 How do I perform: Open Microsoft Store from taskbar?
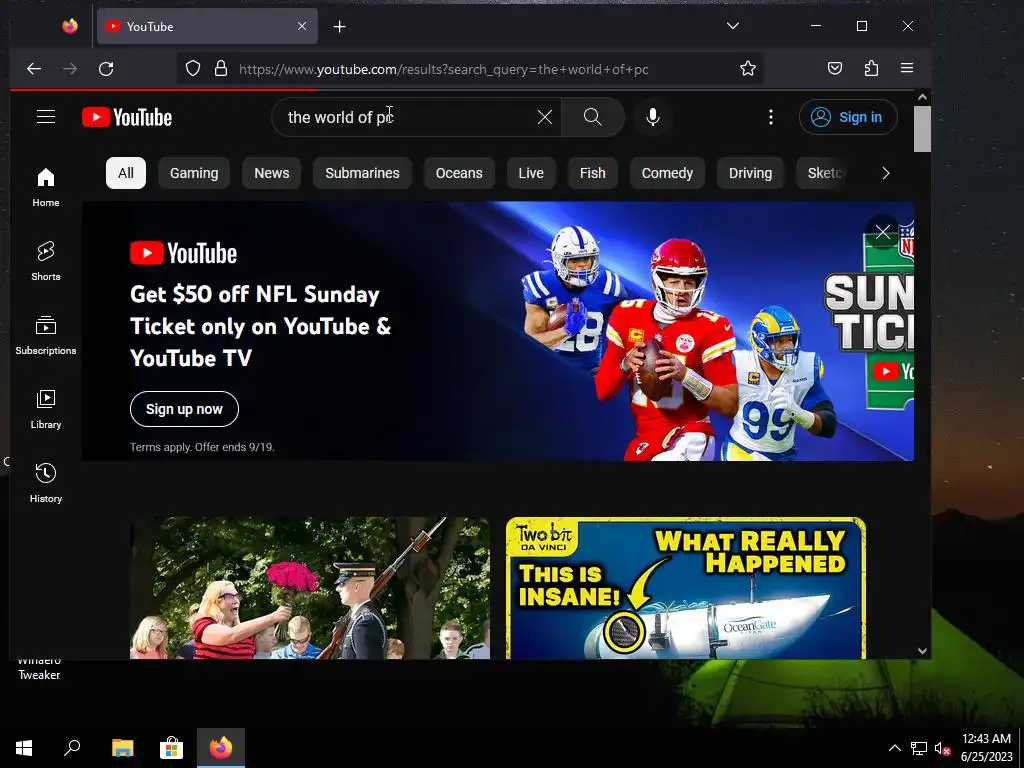pos(171,748)
